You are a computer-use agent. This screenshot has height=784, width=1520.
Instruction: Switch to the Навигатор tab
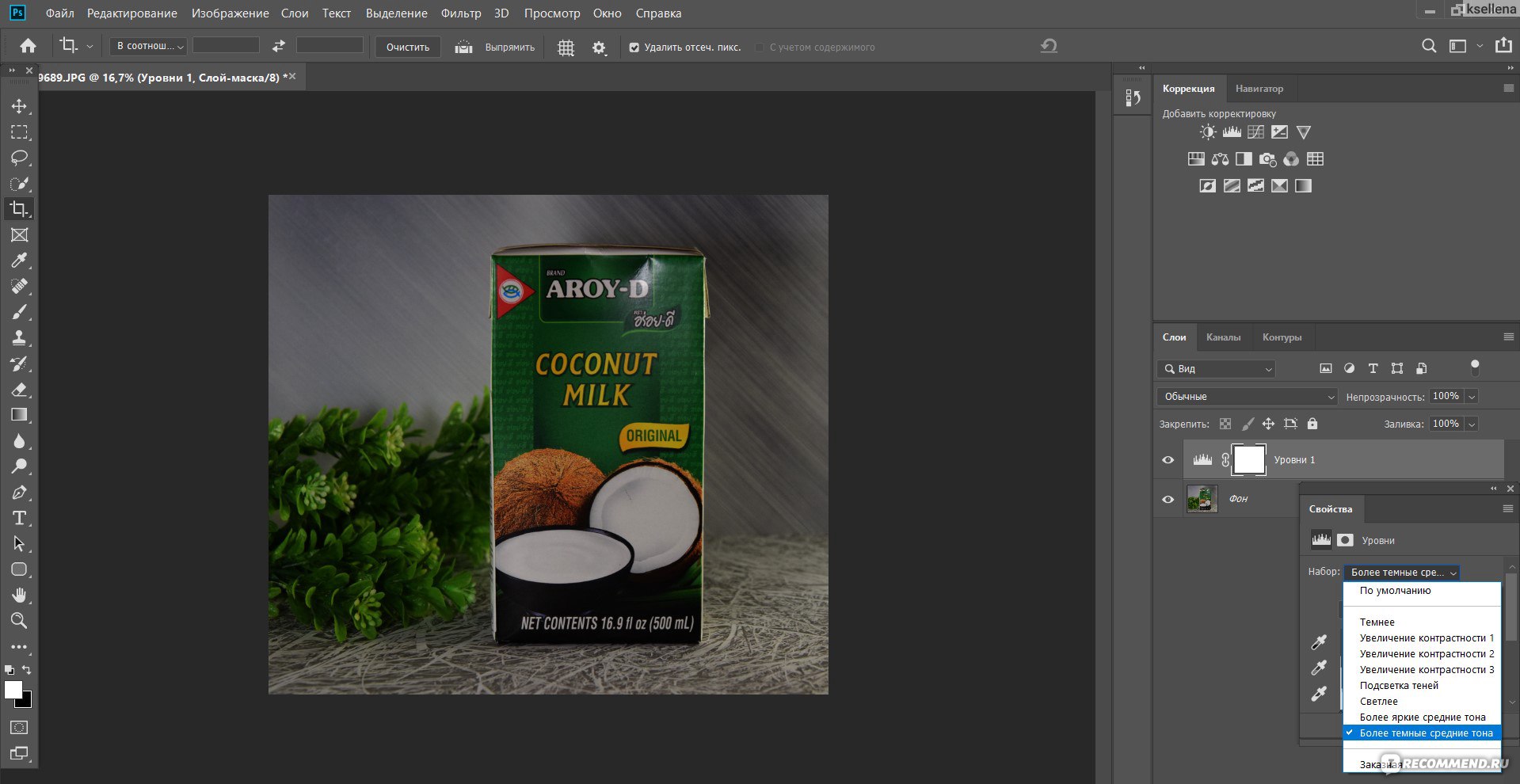tap(1259, 89)
